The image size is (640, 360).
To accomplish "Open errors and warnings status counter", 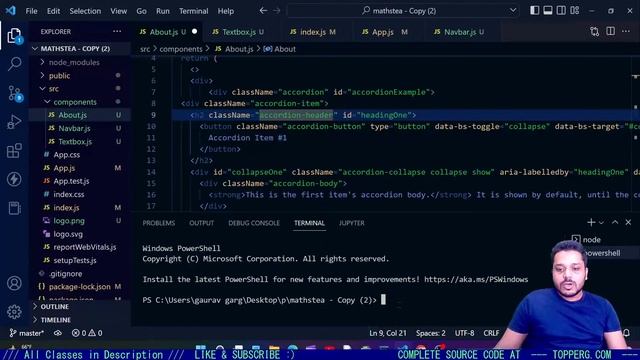I will 87,333.
